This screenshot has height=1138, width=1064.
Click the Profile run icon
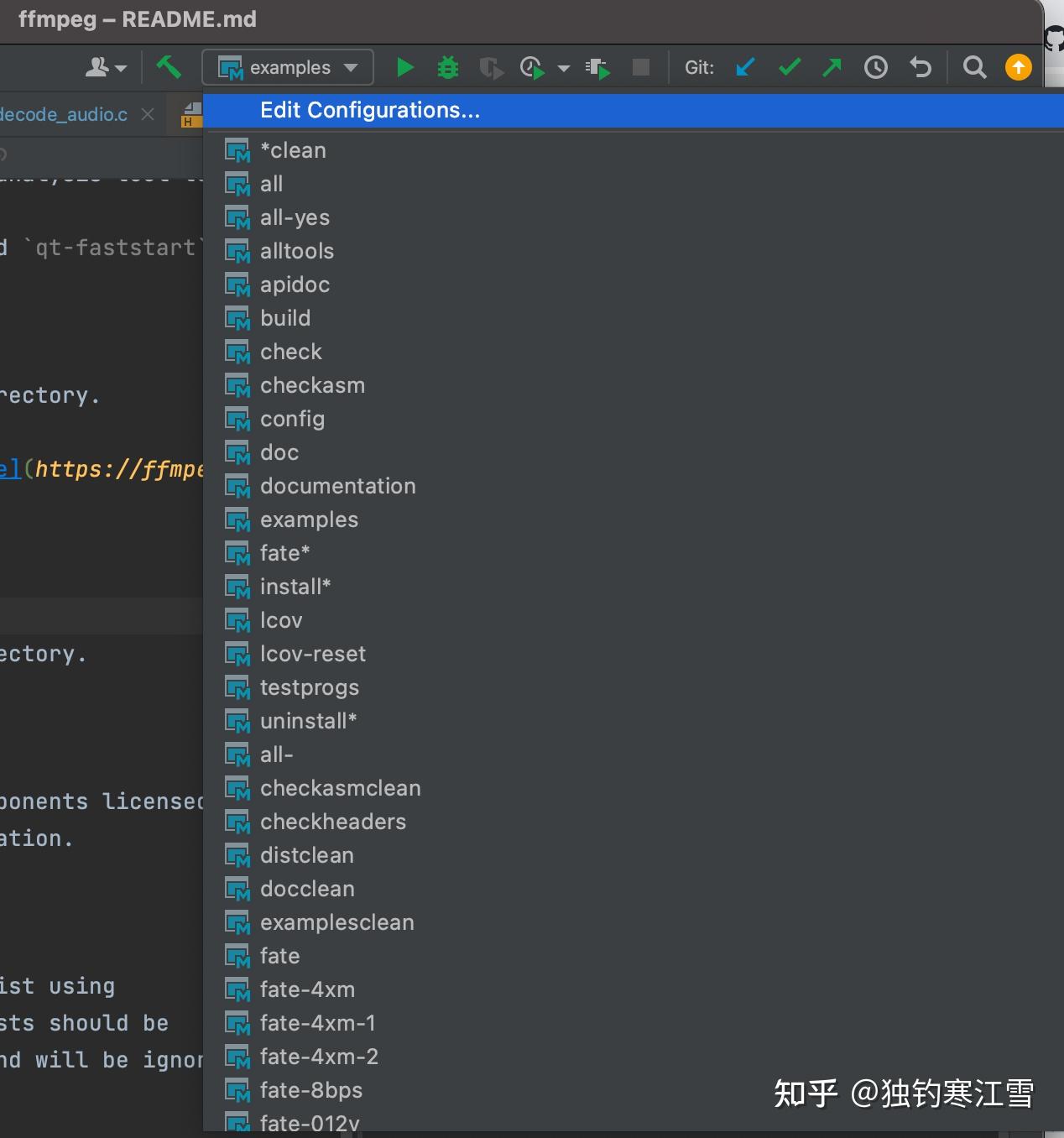532,67
